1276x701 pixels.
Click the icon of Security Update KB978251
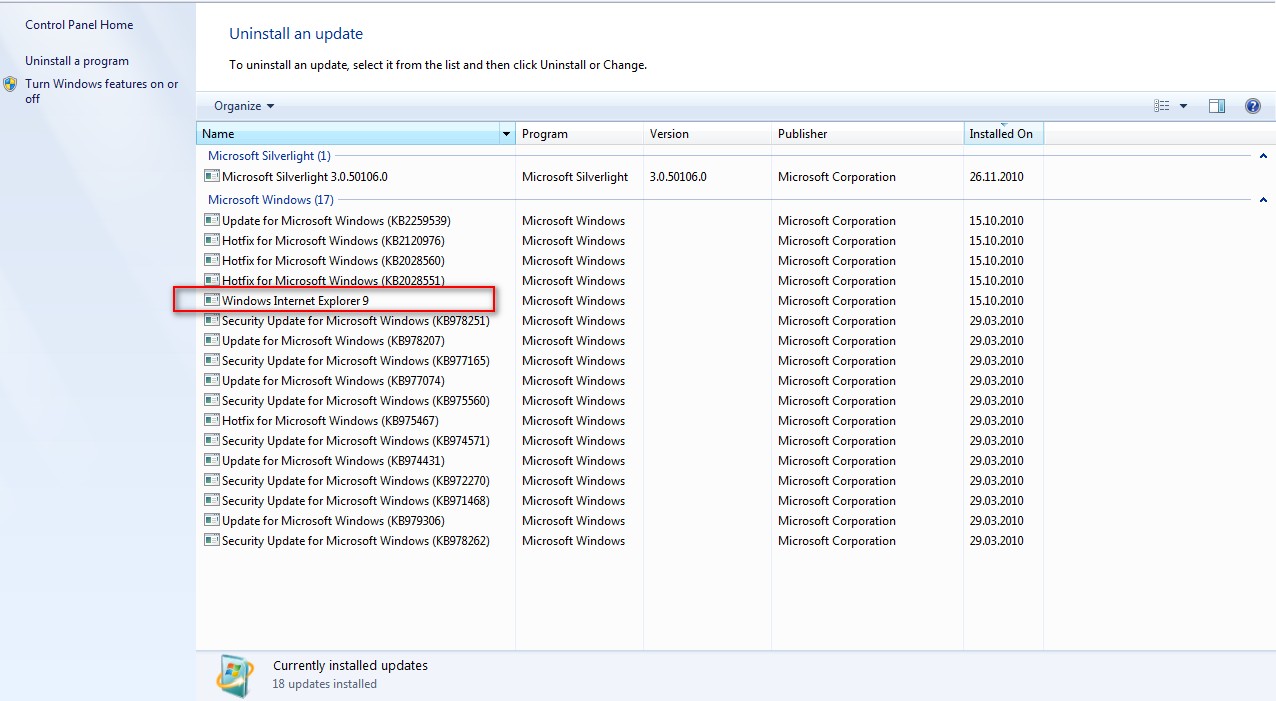(x=211, y=320)
